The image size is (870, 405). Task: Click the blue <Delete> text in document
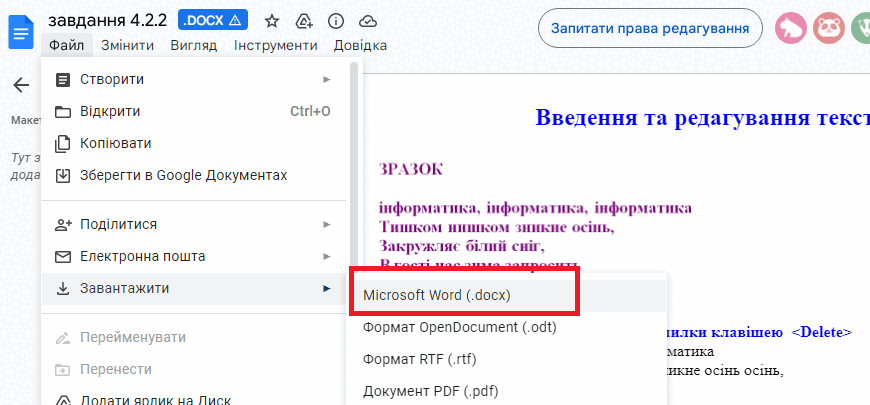click(x=821, y=332)
